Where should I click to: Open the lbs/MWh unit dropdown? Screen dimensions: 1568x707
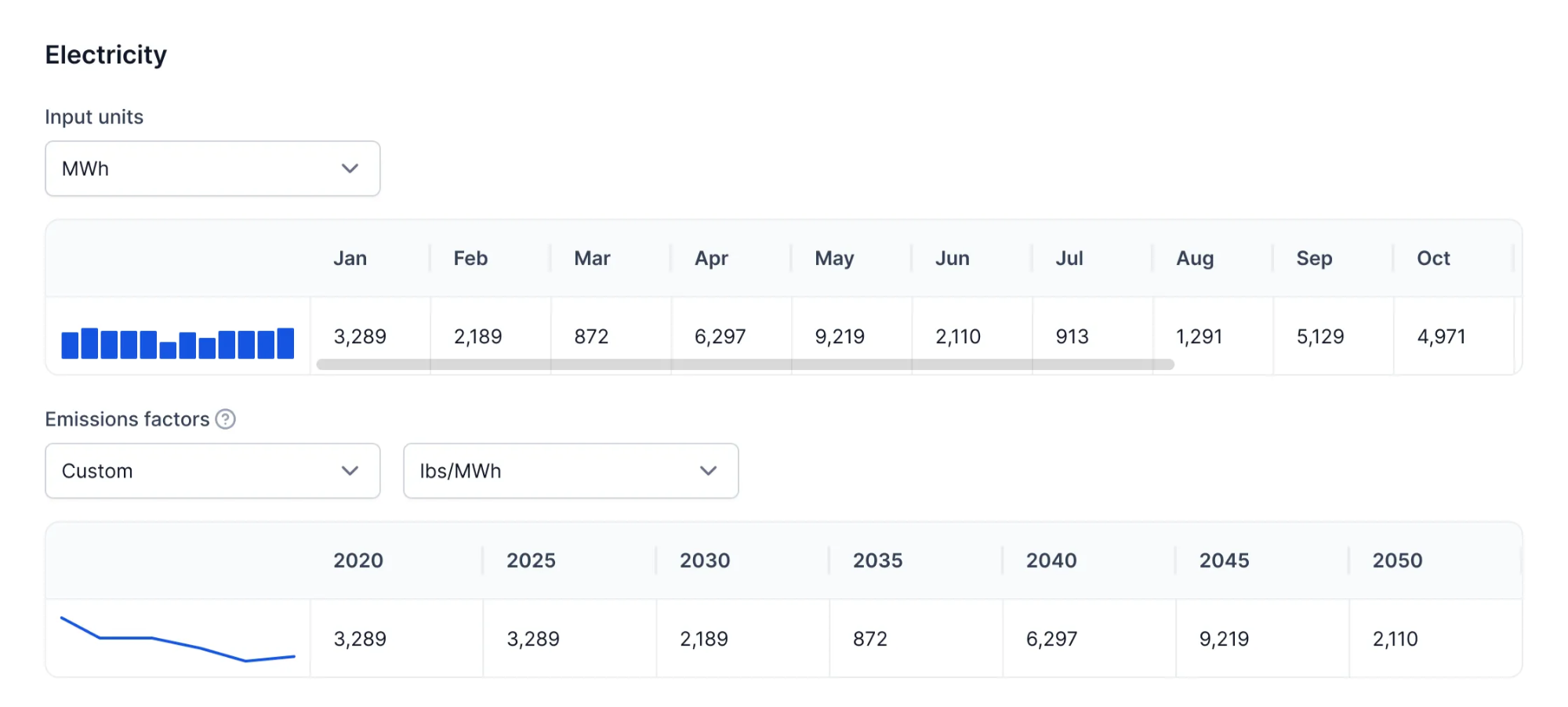571,471
